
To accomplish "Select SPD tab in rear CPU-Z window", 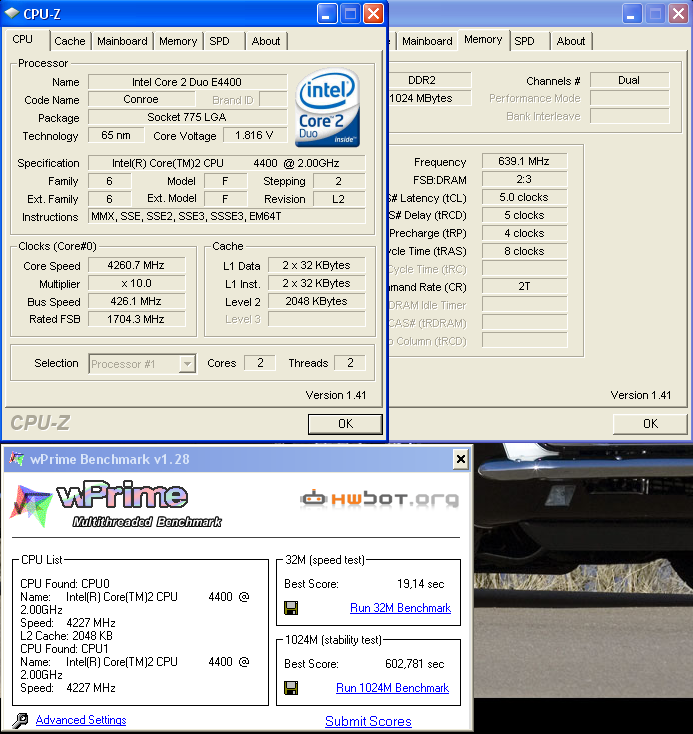I will coord(524,41).
